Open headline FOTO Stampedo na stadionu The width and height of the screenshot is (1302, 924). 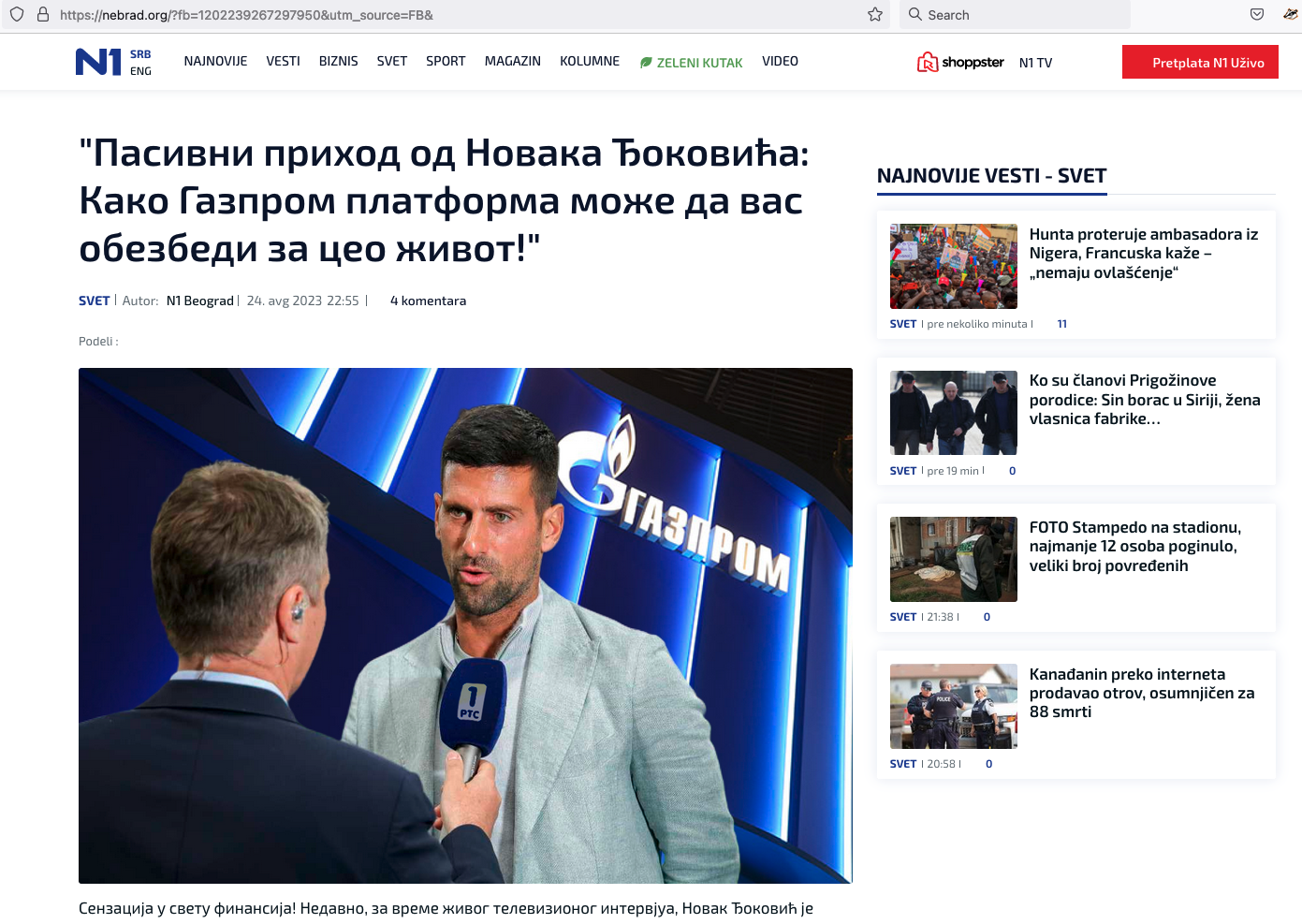[1135, 547]
